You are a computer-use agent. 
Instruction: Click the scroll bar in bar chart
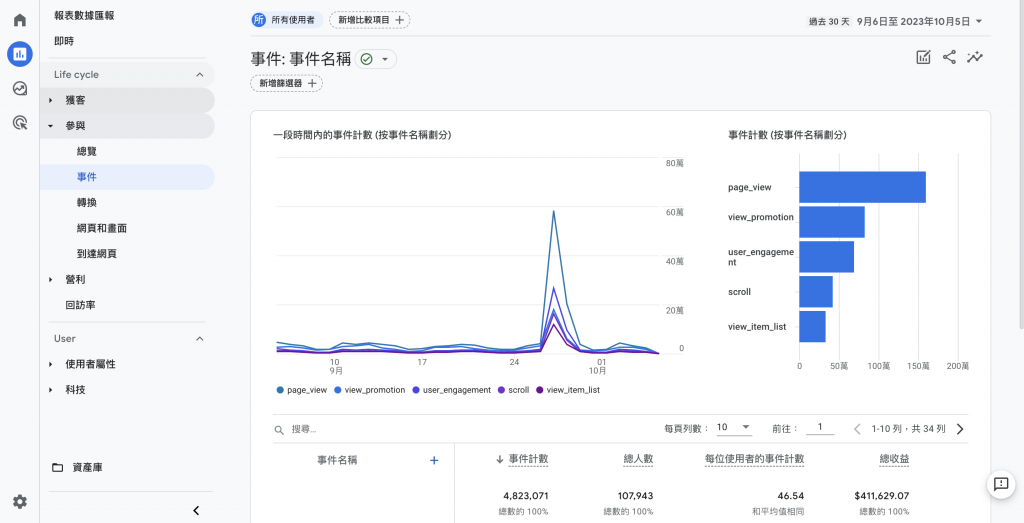click(816, 292)
